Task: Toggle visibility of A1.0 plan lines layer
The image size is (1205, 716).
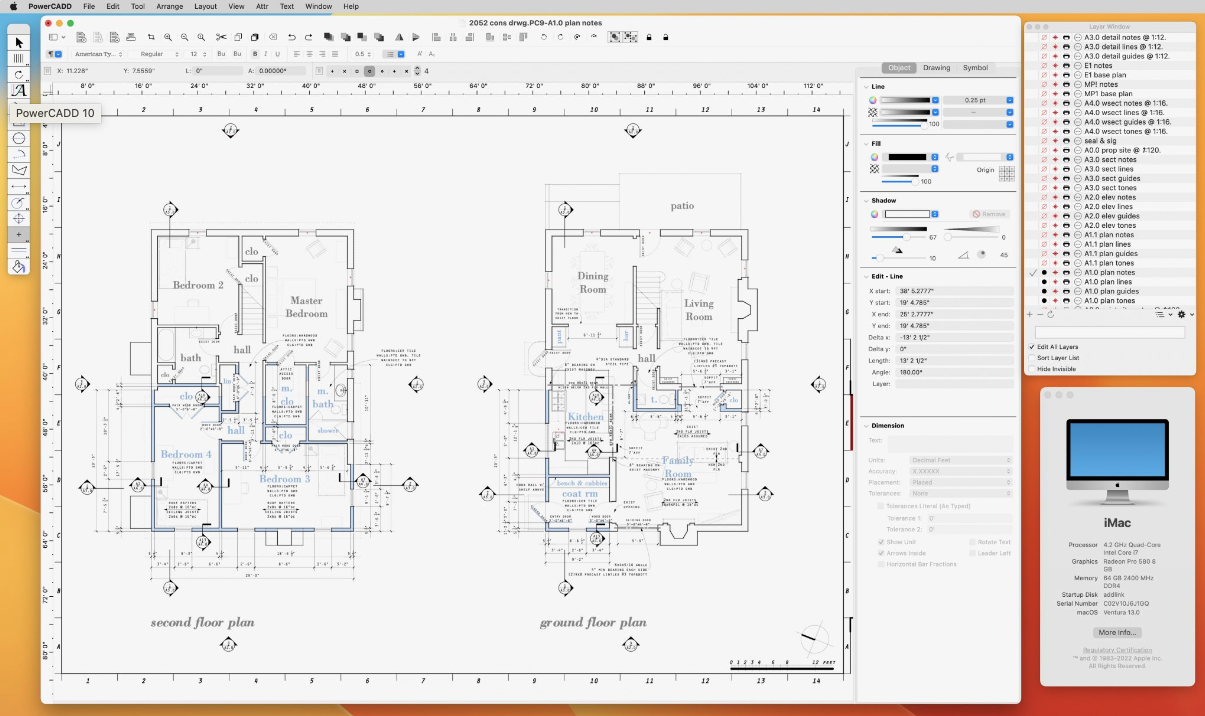Action: click(1044, 282)
